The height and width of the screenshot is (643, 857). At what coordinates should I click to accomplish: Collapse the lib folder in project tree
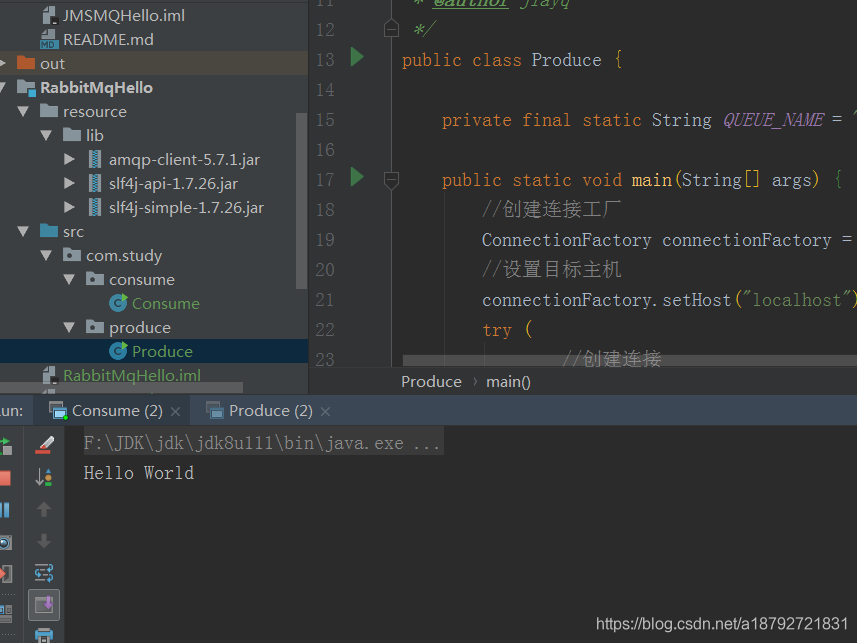(x=46, y=136)
